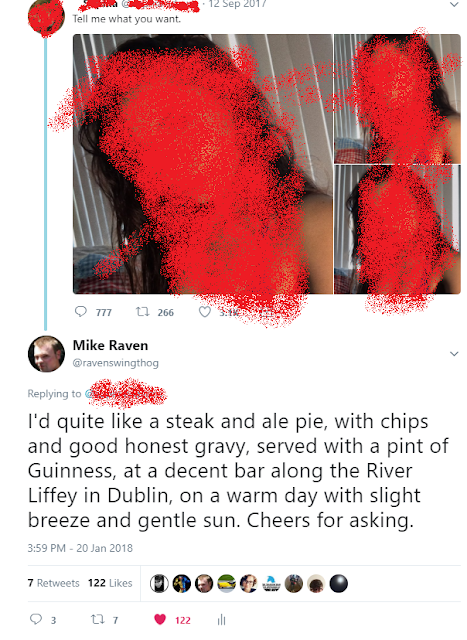Open the chevron menu on the original tweet
This screenshot has width=467, height=640.
[x=454, y=4]
